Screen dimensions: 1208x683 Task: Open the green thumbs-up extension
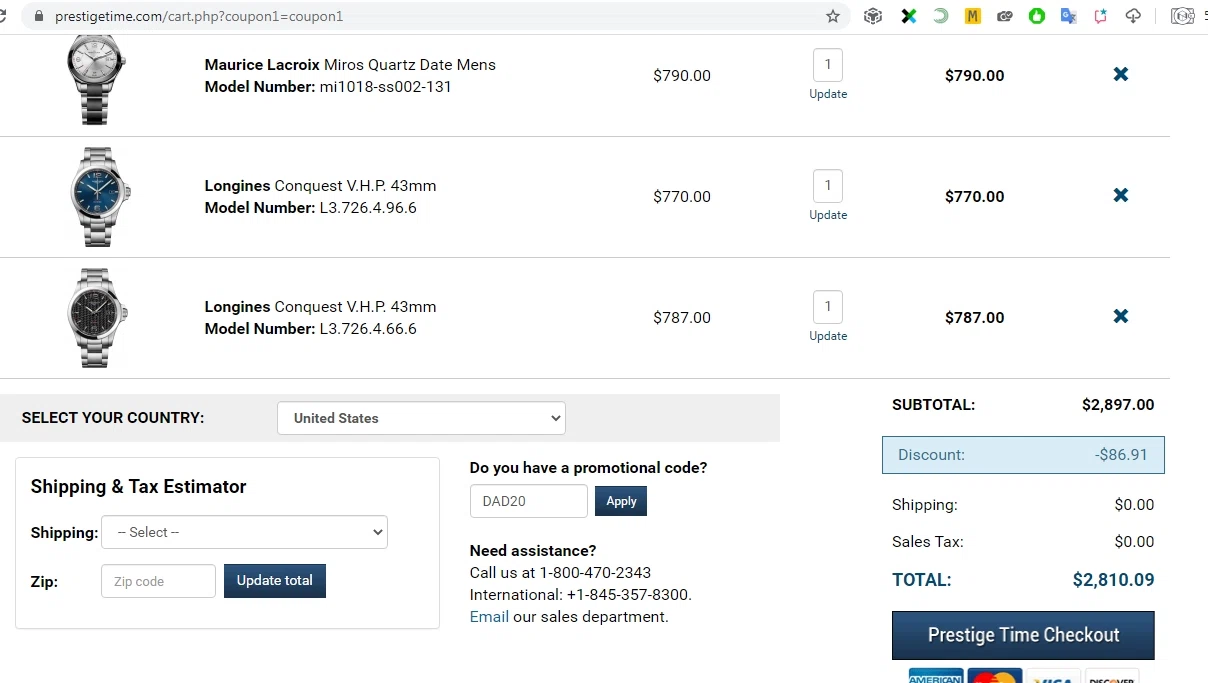point(1037,16)
